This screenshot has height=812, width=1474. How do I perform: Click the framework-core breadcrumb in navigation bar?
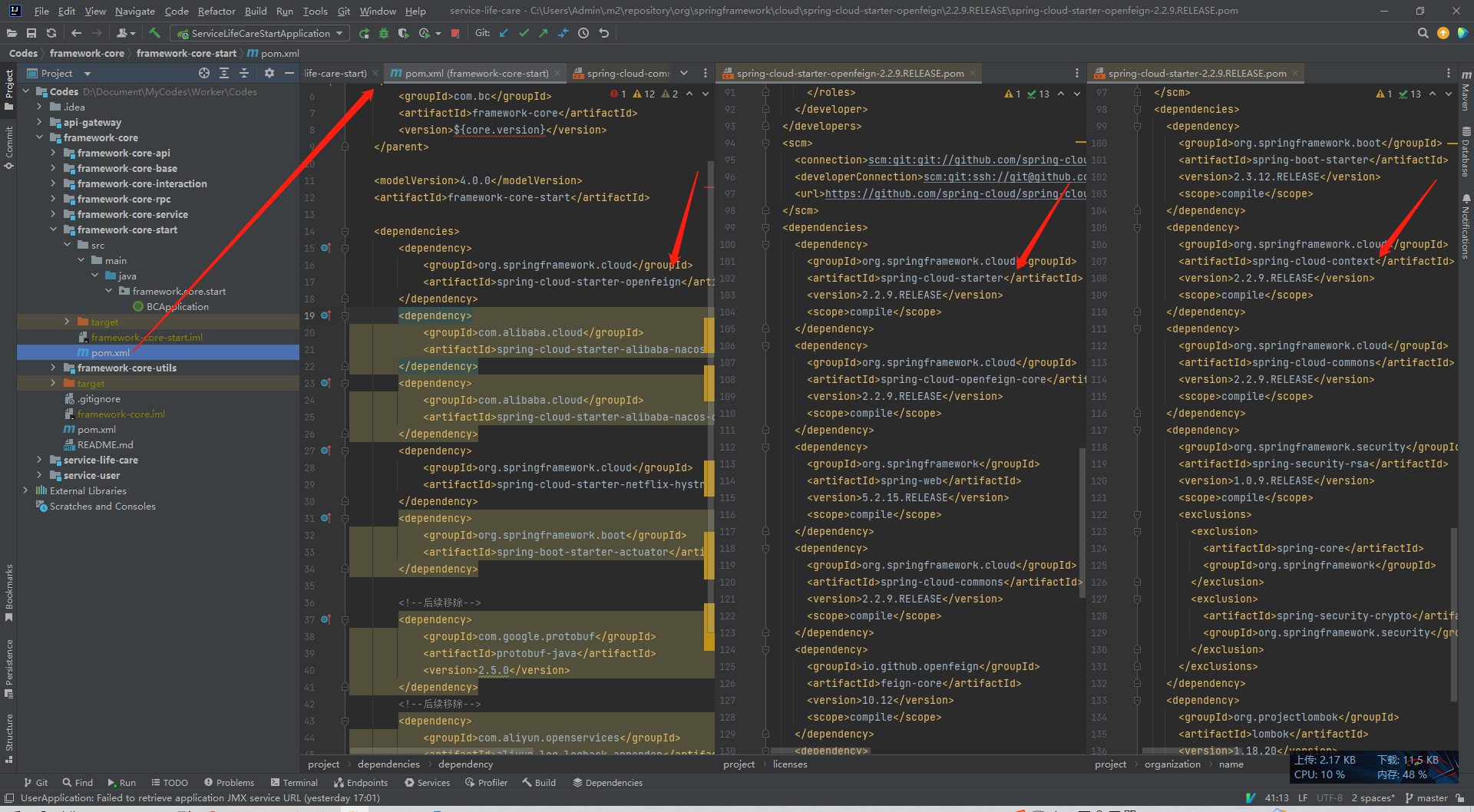pos(87,53)
